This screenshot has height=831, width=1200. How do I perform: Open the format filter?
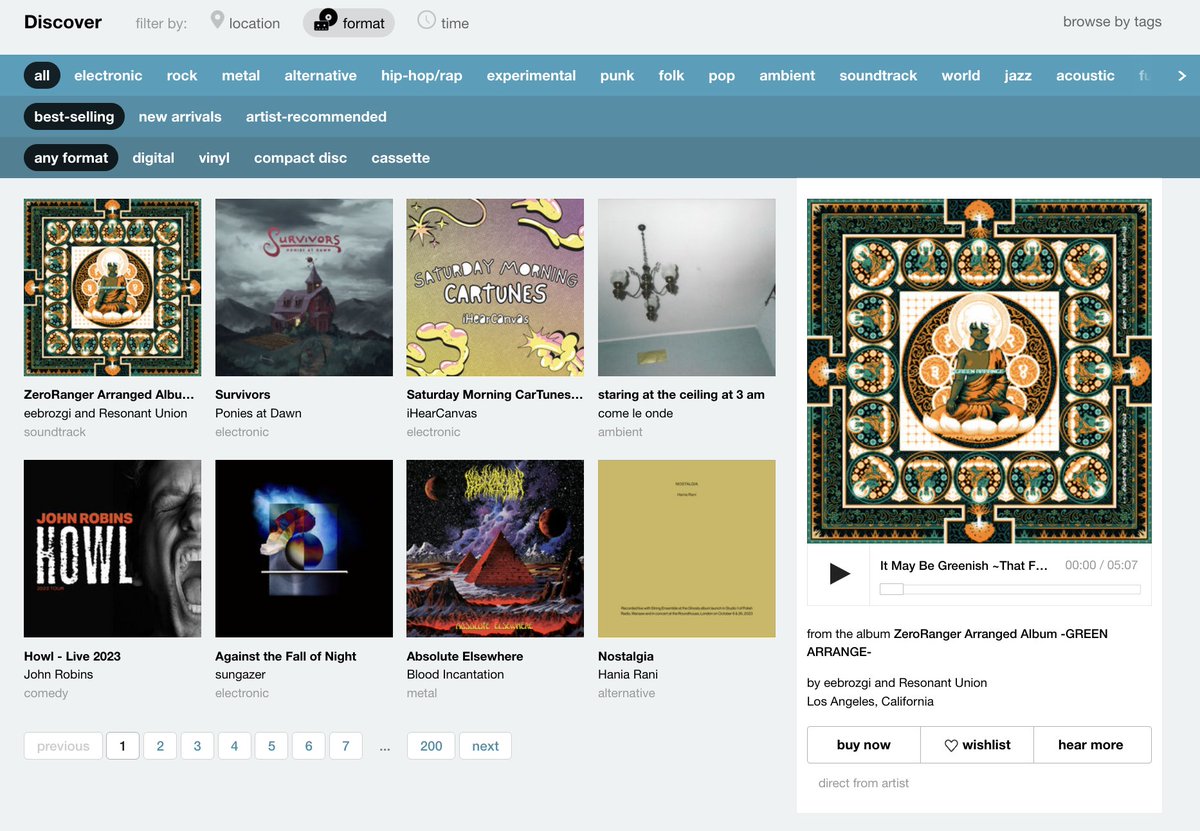click(x=349, y=22)
